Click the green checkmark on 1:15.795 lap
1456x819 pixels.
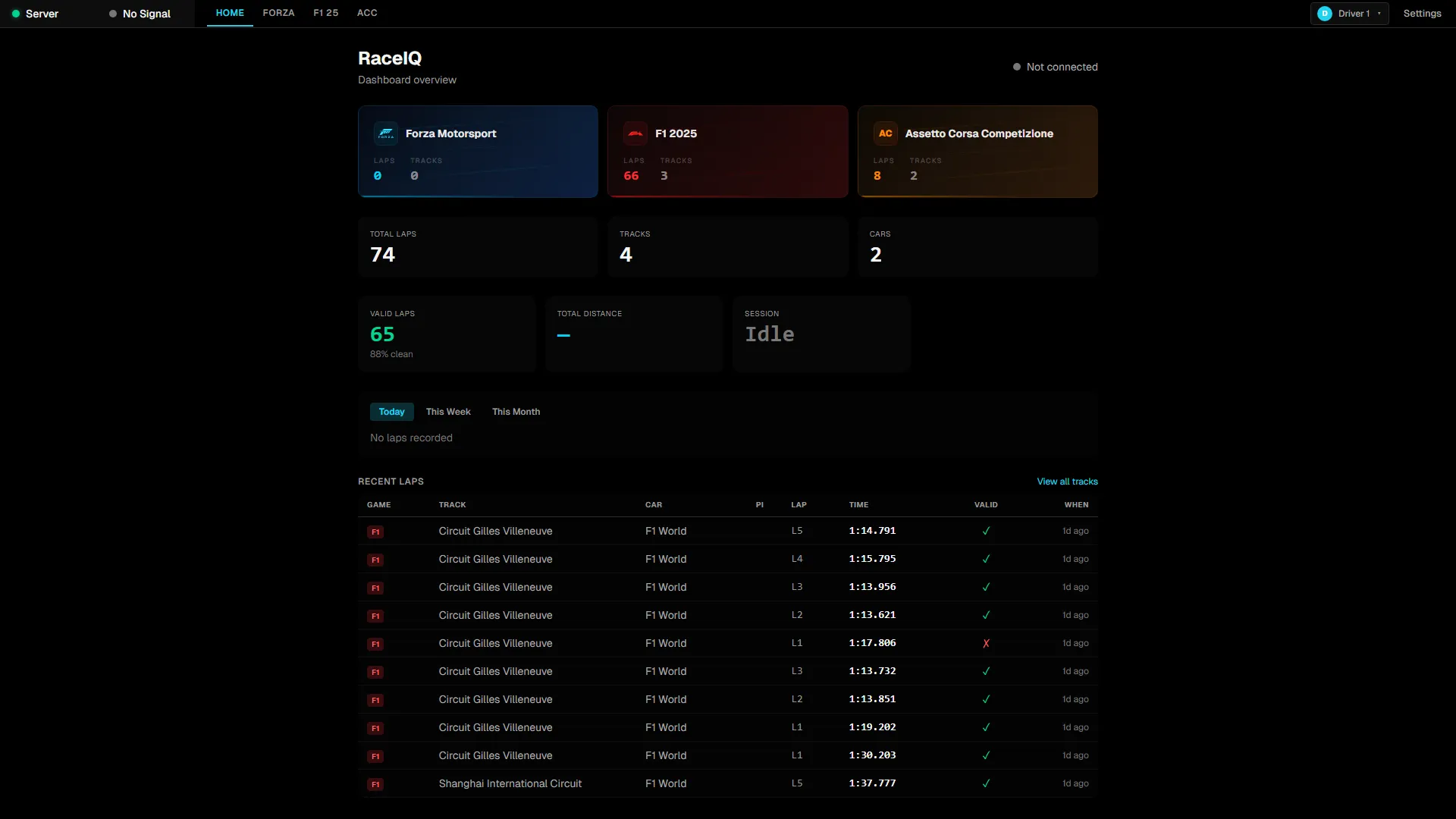986,559
